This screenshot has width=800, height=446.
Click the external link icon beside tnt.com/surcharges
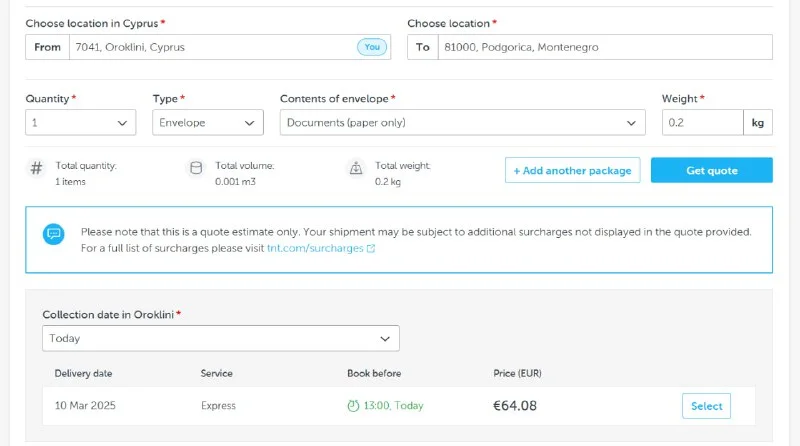pos(371,248)
